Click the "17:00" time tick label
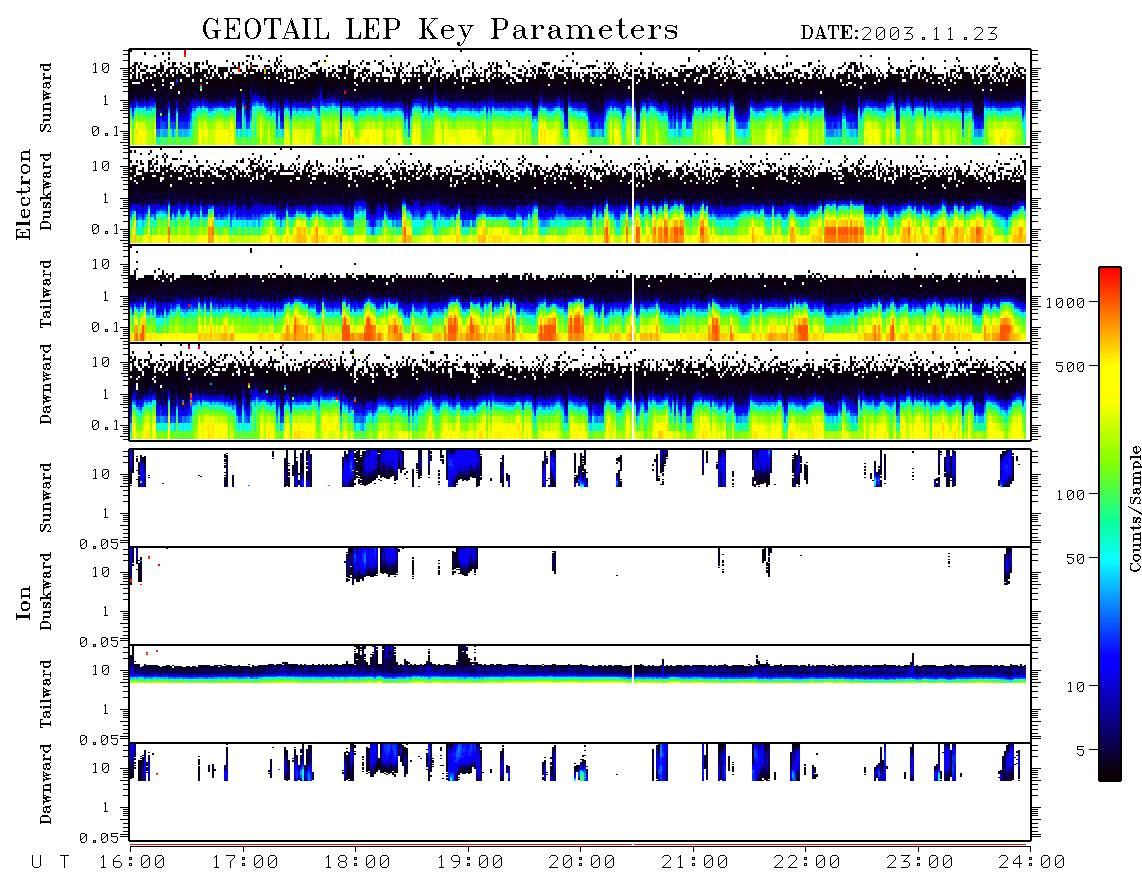The width and height of the screenshot is (1142, 880). tap(245, 863)
